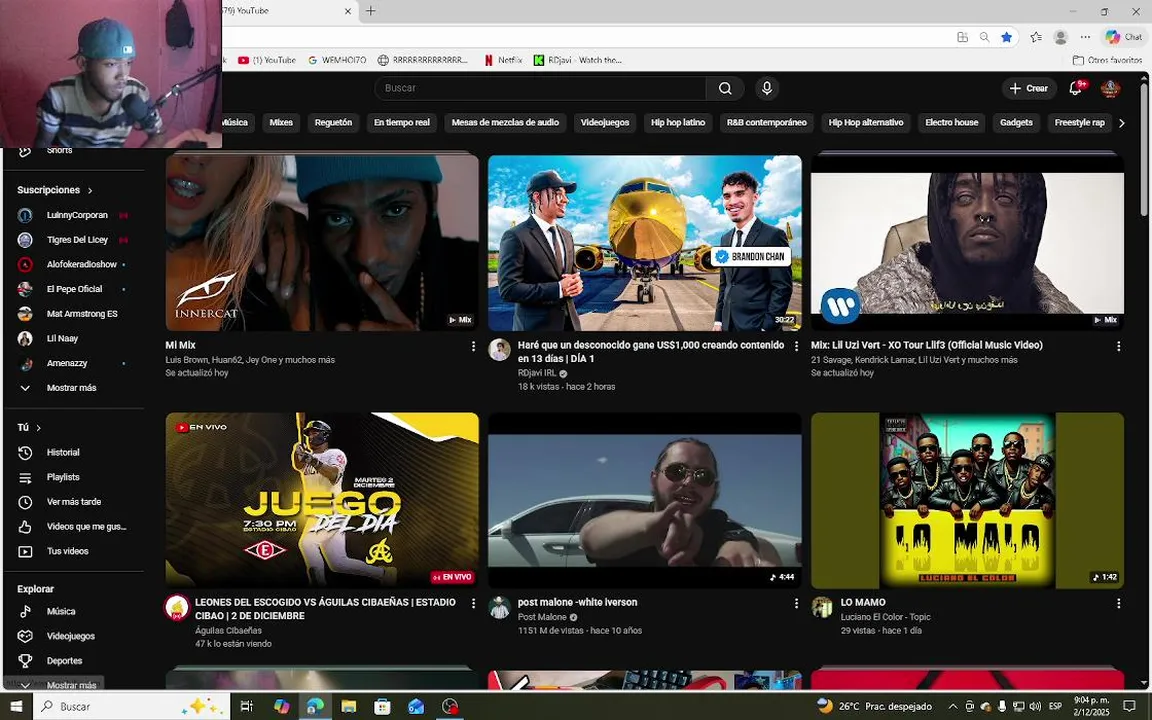
Task: Open options menu for Lil Uzi Vert mix
Action: point(1119,346)
